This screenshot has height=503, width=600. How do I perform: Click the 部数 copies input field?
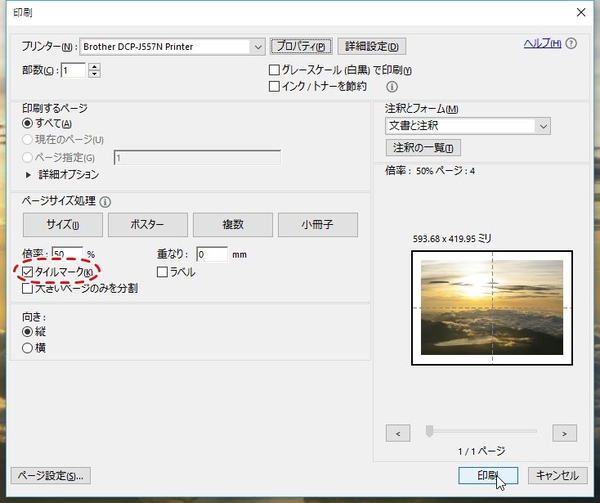73,70
